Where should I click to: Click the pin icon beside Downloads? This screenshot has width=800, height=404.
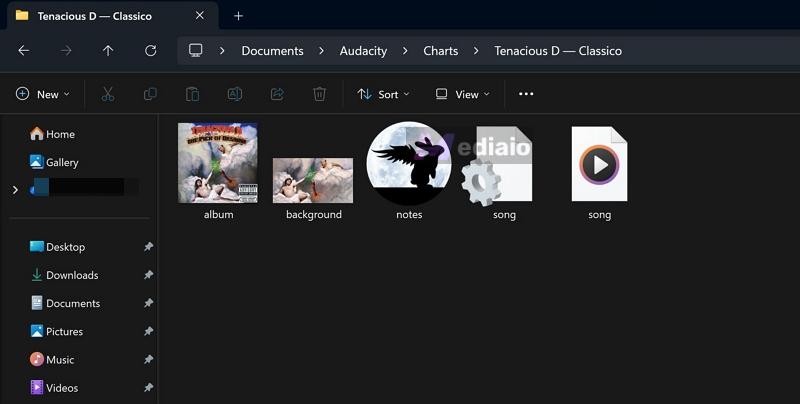(148, 275)
